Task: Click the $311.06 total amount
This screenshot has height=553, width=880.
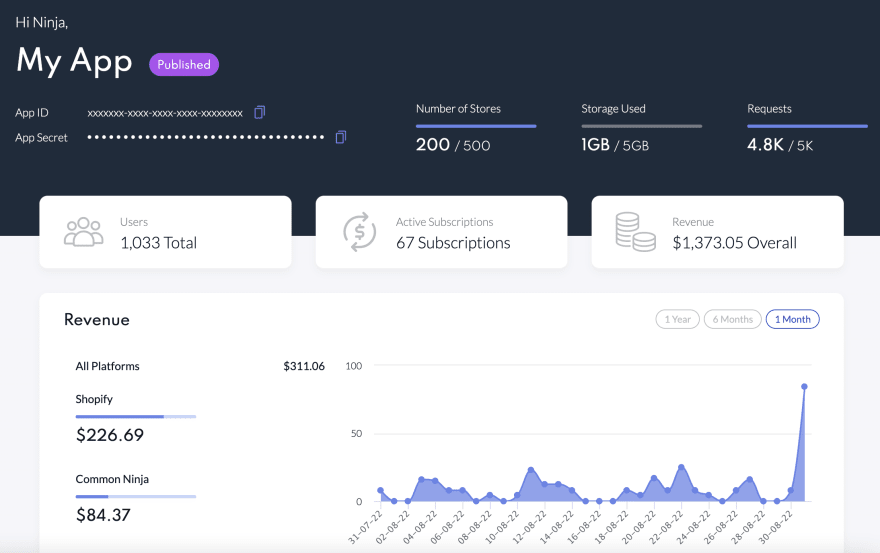Action: click(x=304, y=366)
